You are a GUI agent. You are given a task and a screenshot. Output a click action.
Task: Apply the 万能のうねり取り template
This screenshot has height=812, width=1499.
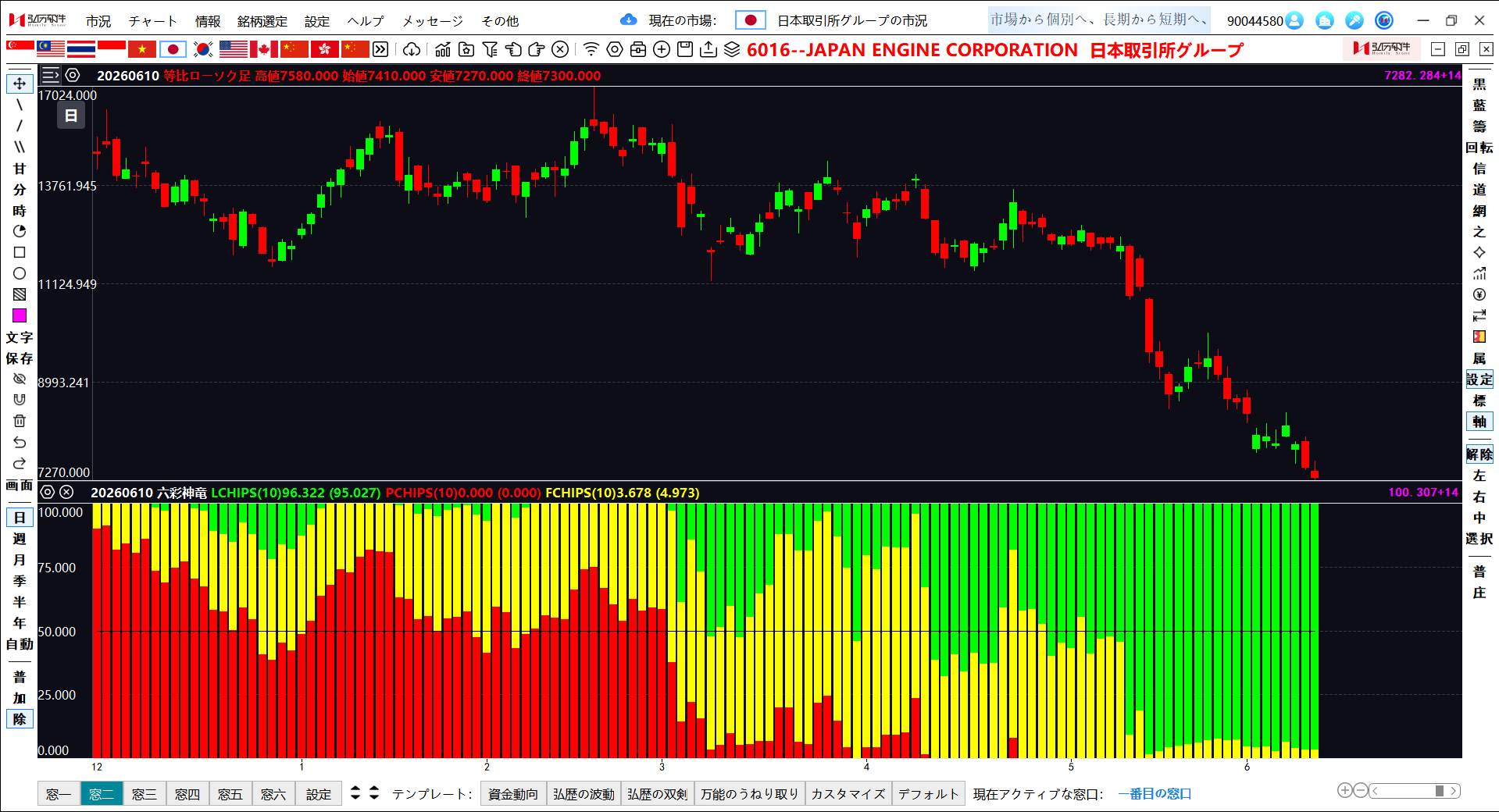pos(750,794)
